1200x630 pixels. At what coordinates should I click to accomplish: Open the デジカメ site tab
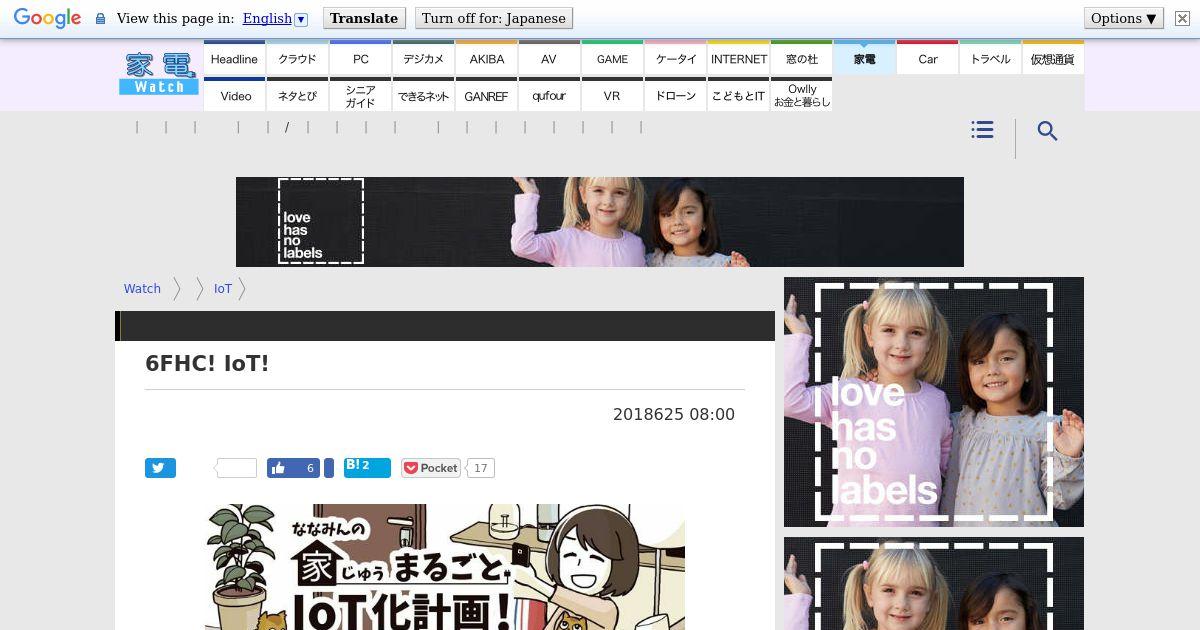423,59
